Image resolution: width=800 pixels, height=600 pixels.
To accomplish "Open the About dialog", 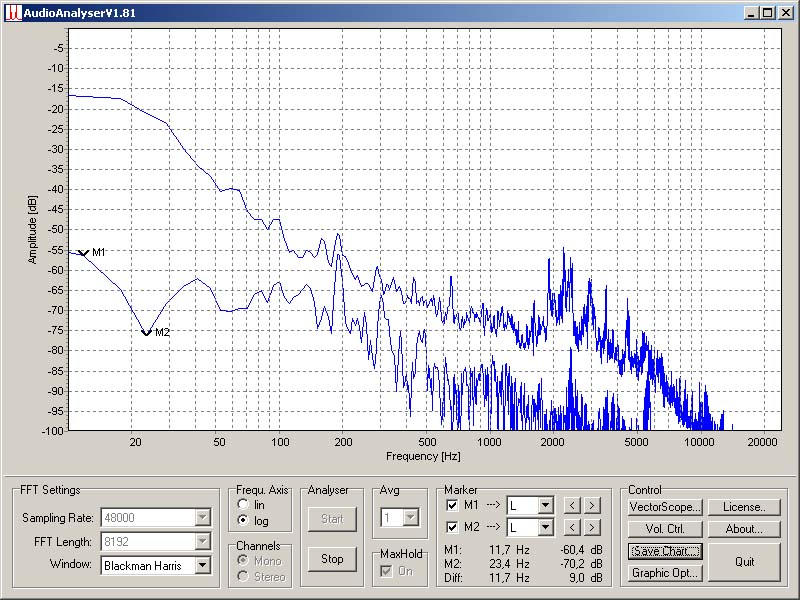I will 744,529.
